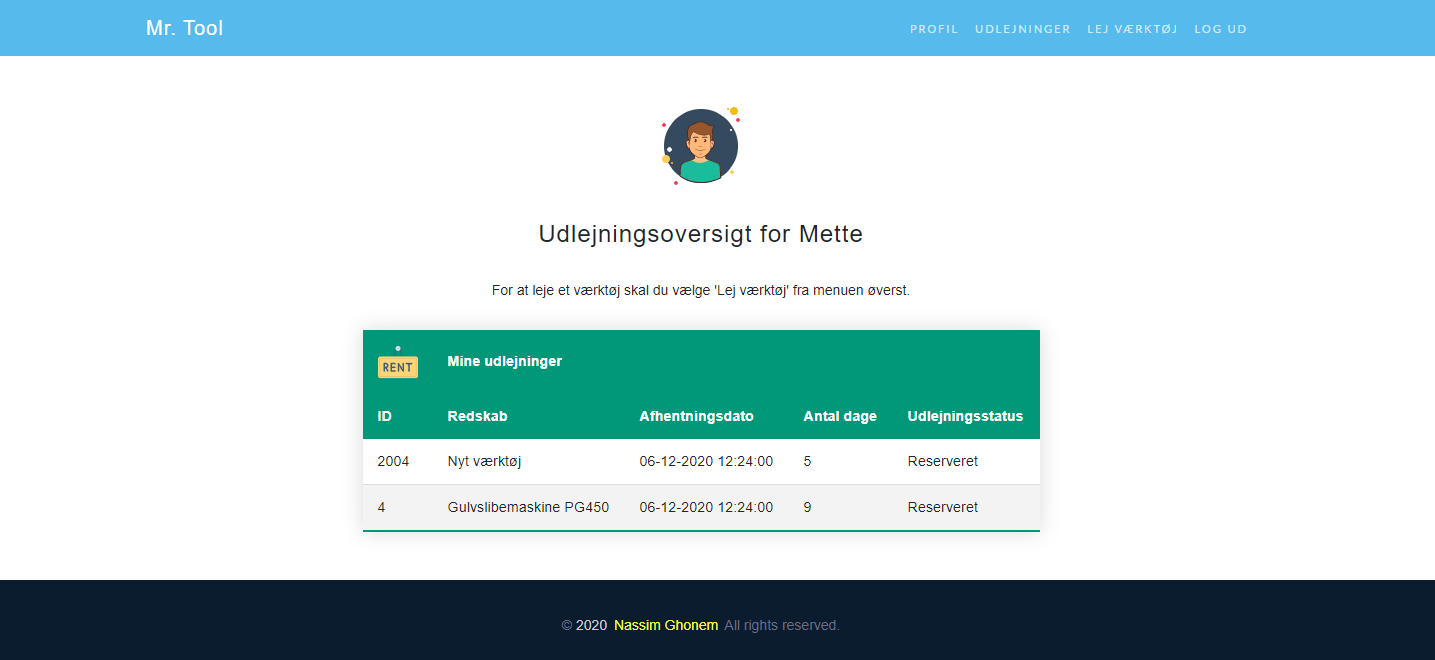Click the ID column header
Screen dimensions: 1435x660
385,416
